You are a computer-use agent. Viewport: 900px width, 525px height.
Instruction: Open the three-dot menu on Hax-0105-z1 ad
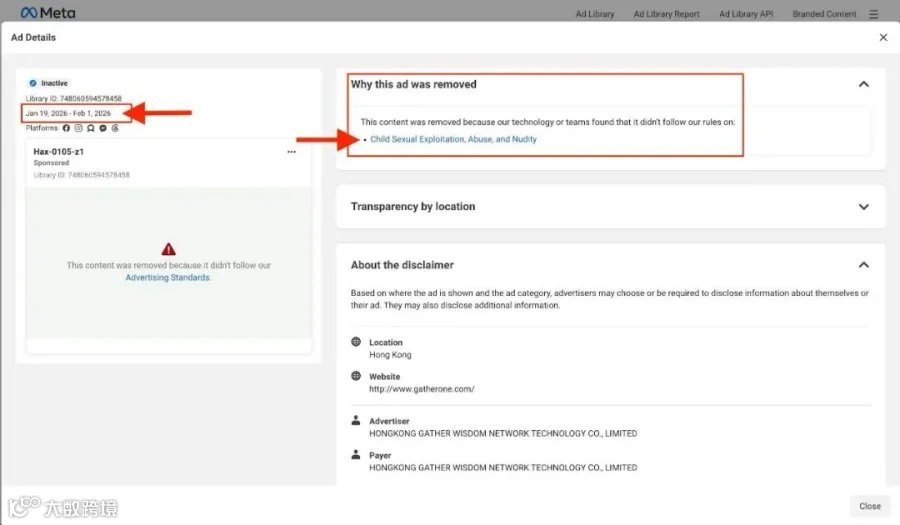(x=292, y=152)
